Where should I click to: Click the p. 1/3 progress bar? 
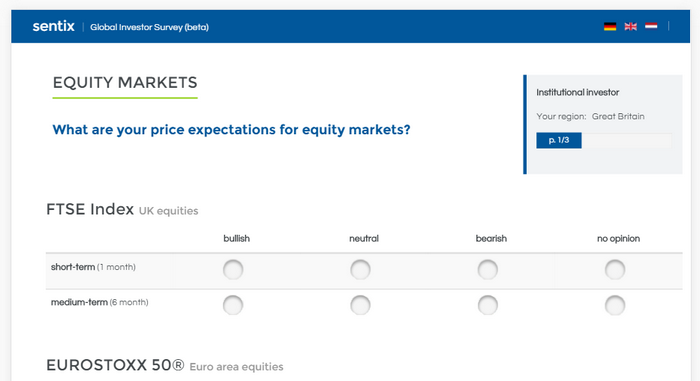604,140
